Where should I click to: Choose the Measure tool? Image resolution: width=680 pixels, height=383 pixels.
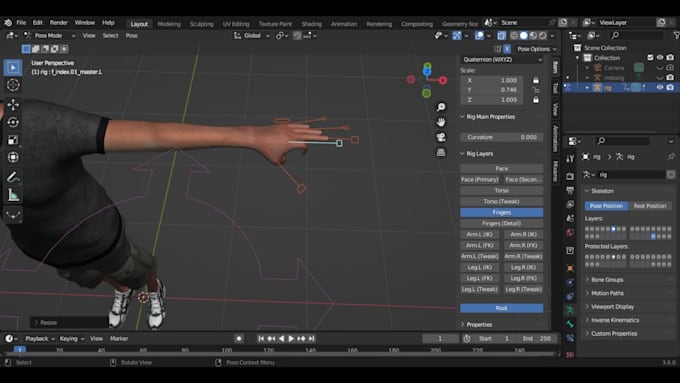point(13,195)
